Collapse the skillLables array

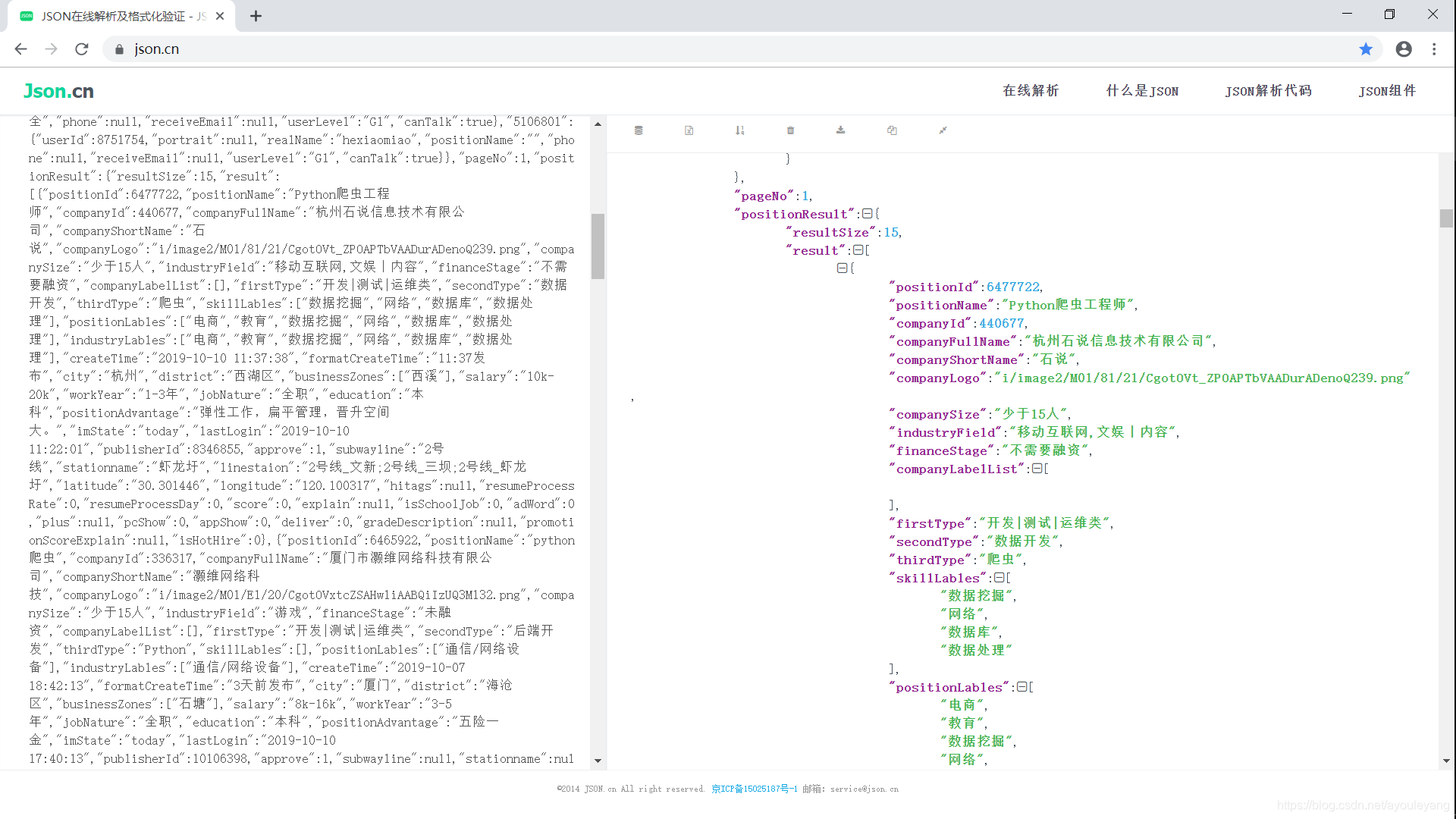coord(999,578)
